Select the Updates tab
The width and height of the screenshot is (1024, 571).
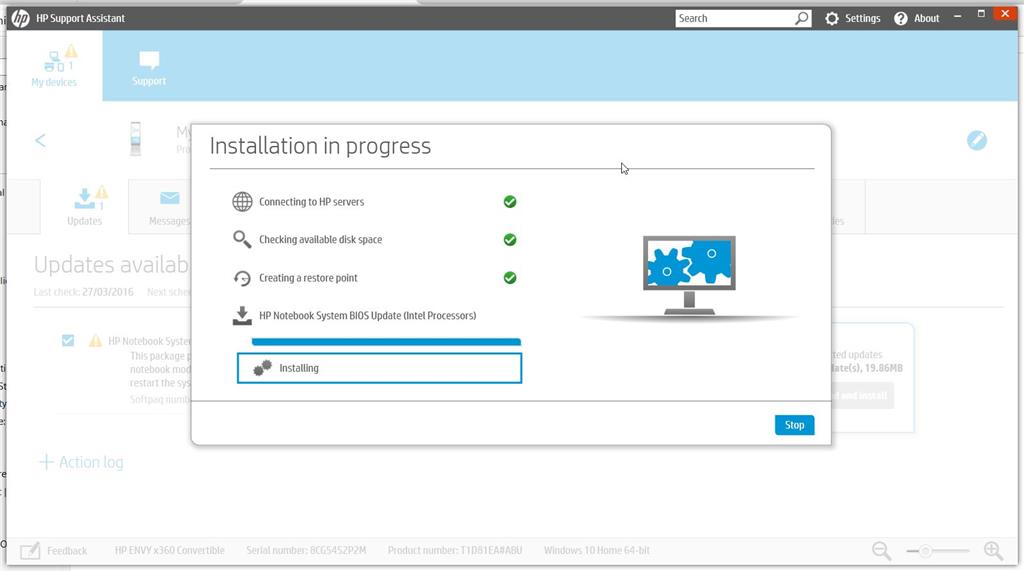tap(85, 206)
